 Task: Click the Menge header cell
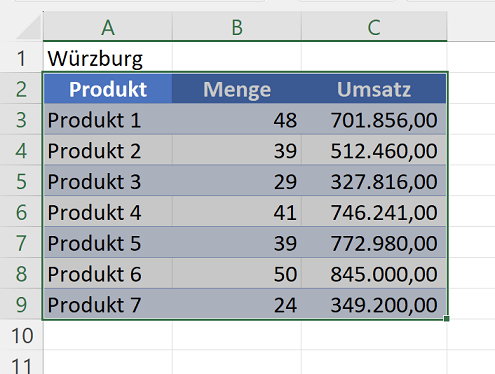(x=237, y=89)
